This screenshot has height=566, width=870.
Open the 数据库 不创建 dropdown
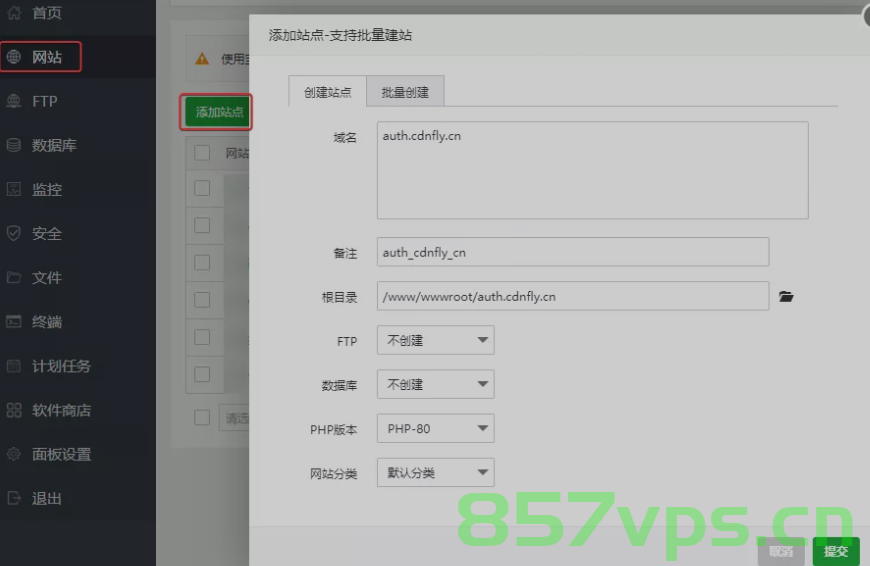(436, 384)
